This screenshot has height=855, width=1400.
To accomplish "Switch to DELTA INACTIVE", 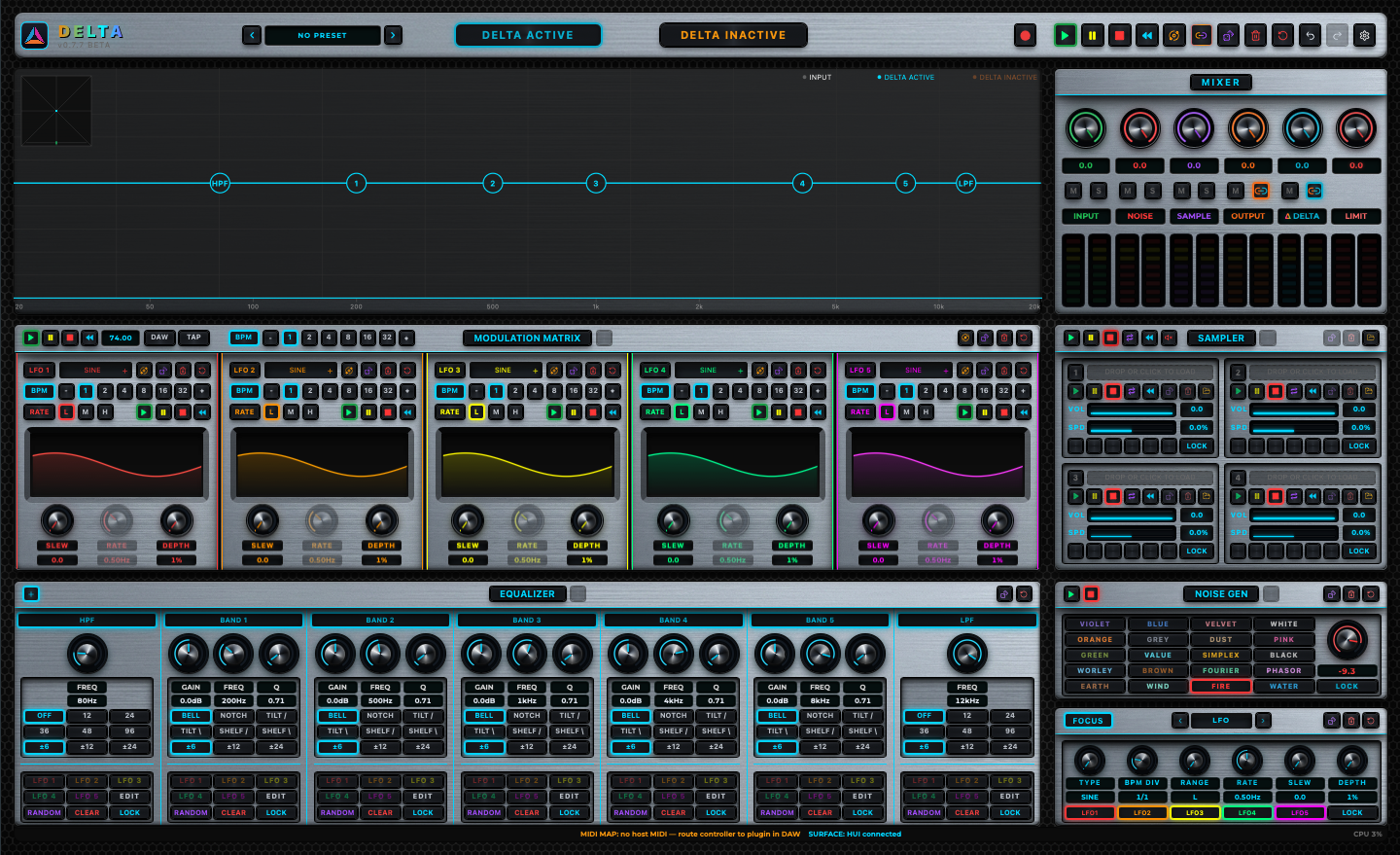I will 733,35.
